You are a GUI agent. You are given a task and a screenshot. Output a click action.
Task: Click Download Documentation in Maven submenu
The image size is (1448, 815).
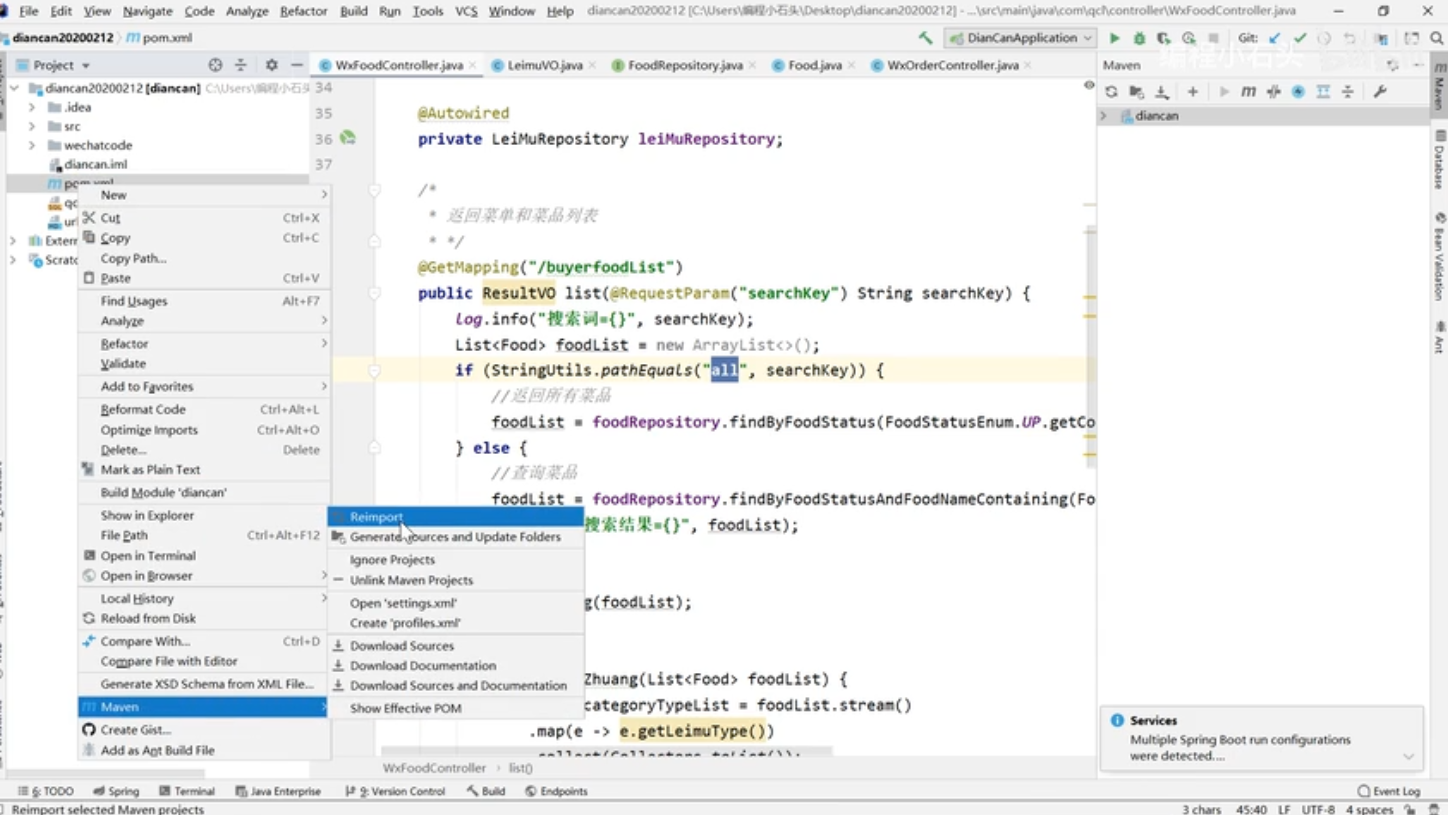(x=456, y=666)
